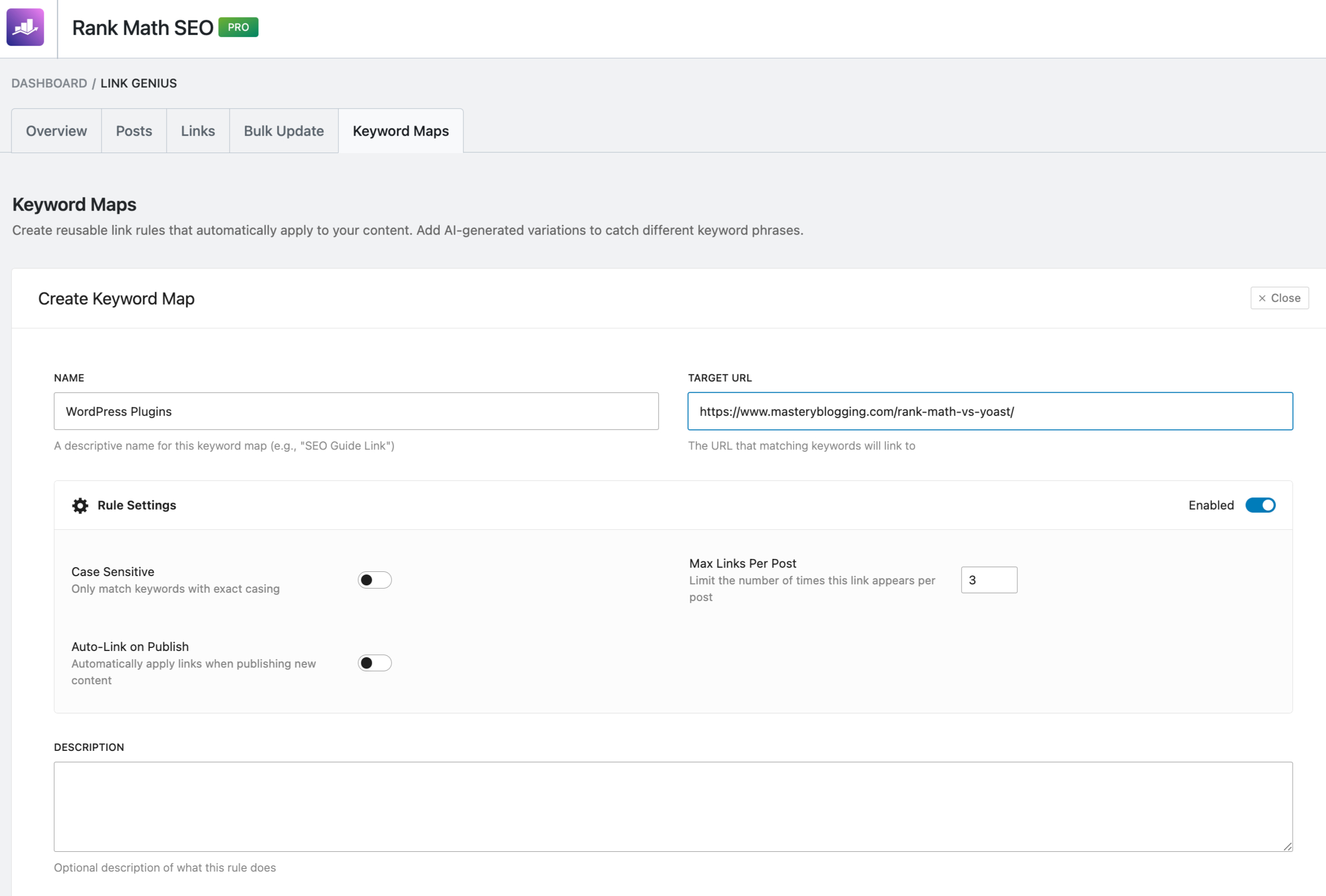Select the Keyword Maps tab

click(x=400, y=131)
